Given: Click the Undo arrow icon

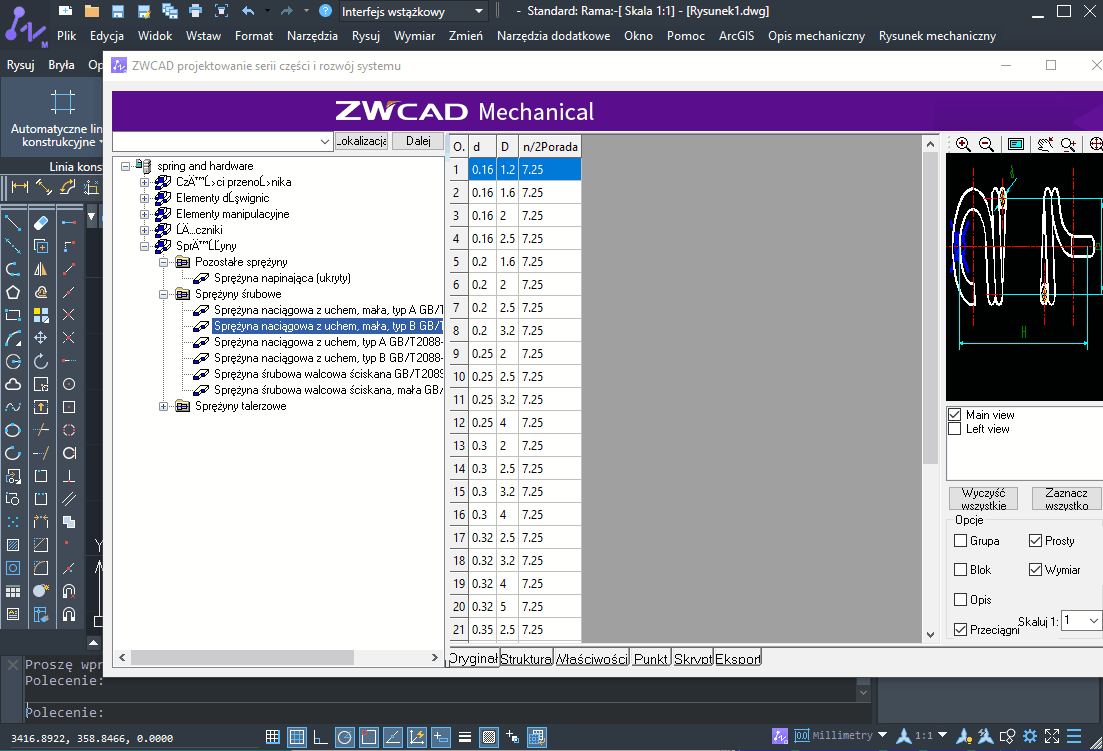Looking at the screenshot, I should coord(248,11).
